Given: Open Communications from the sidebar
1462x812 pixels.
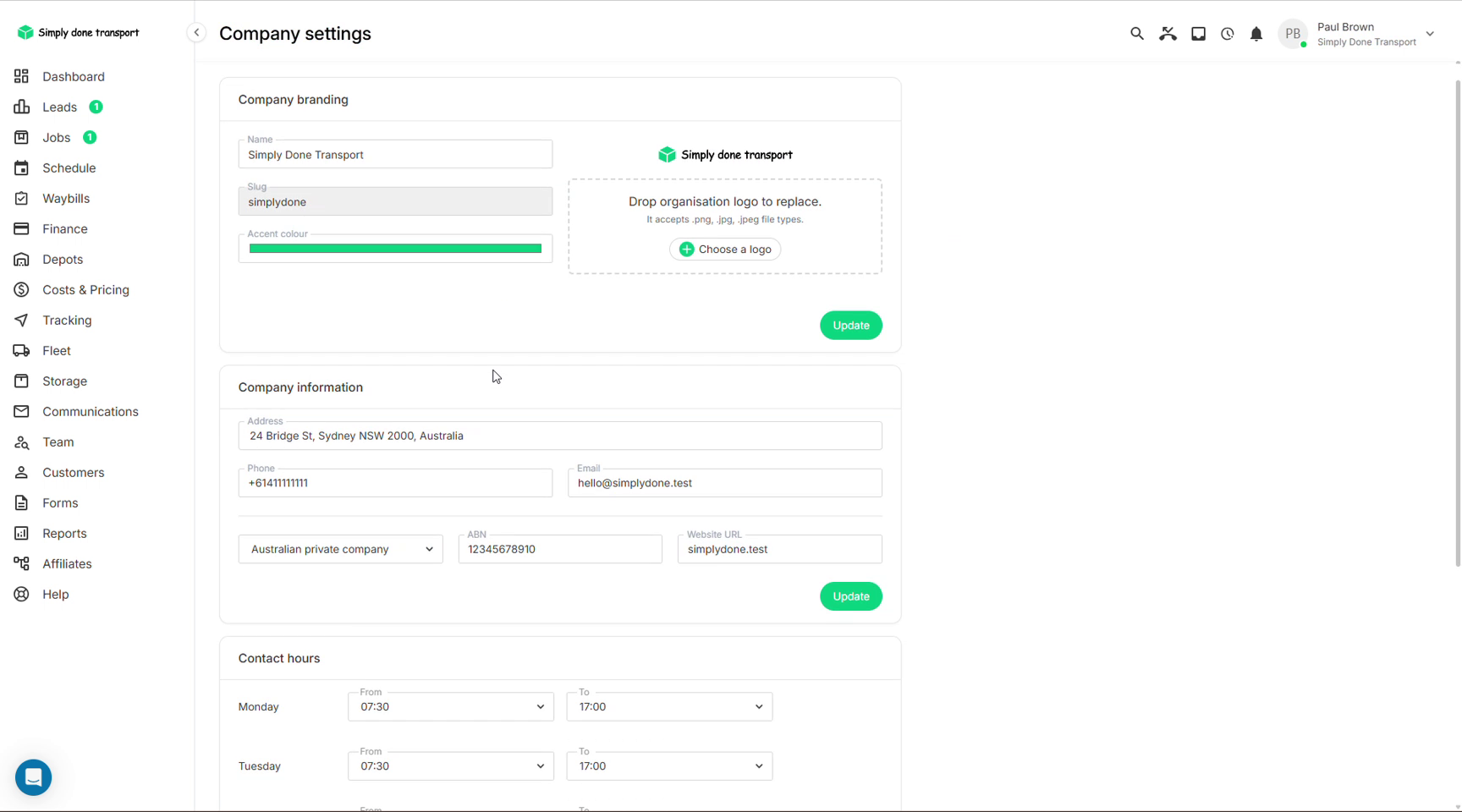Looking at the screenshot, I should point(90,411).
